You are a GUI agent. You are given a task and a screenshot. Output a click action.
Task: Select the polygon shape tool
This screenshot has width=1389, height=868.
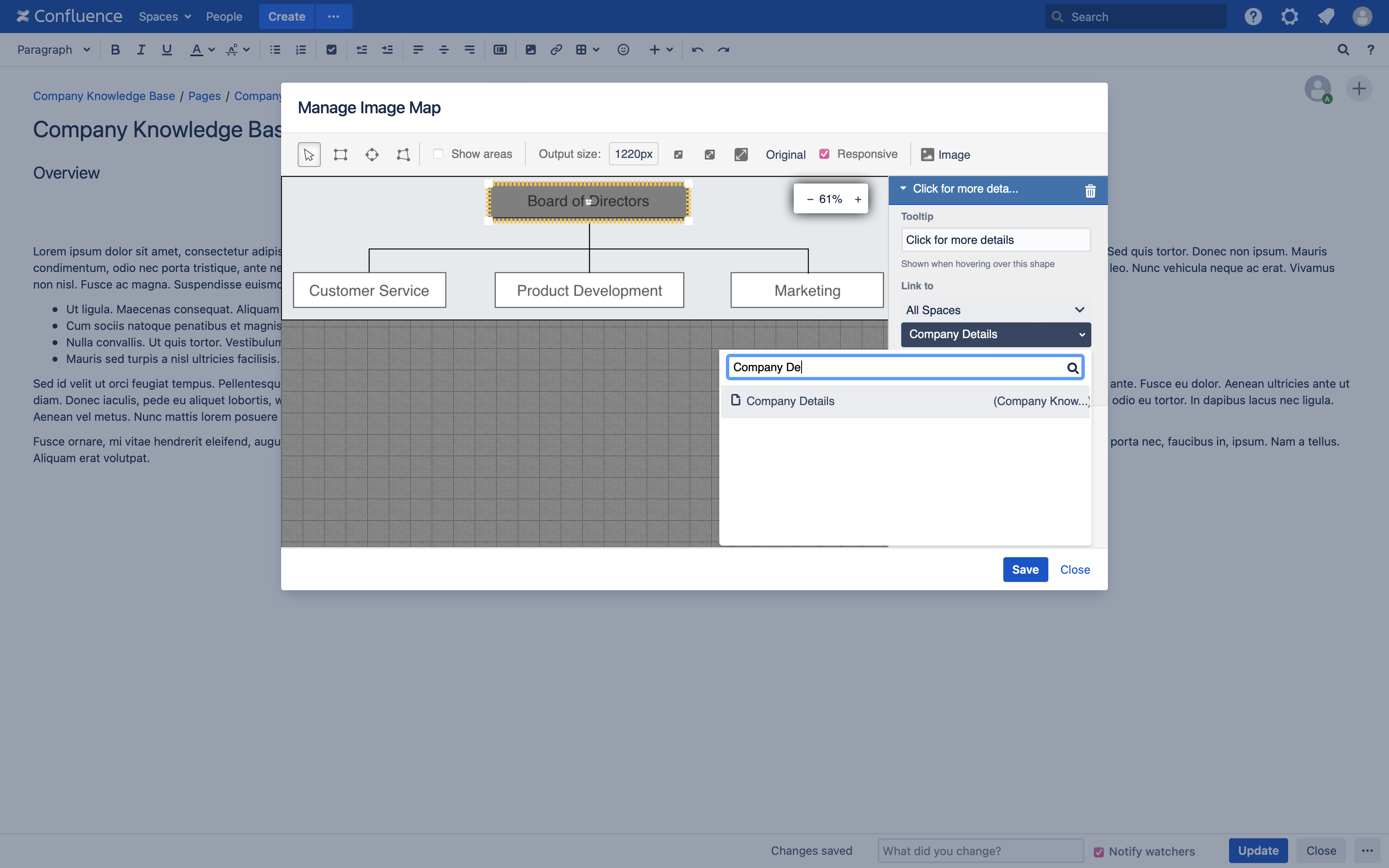click(403, 155)
